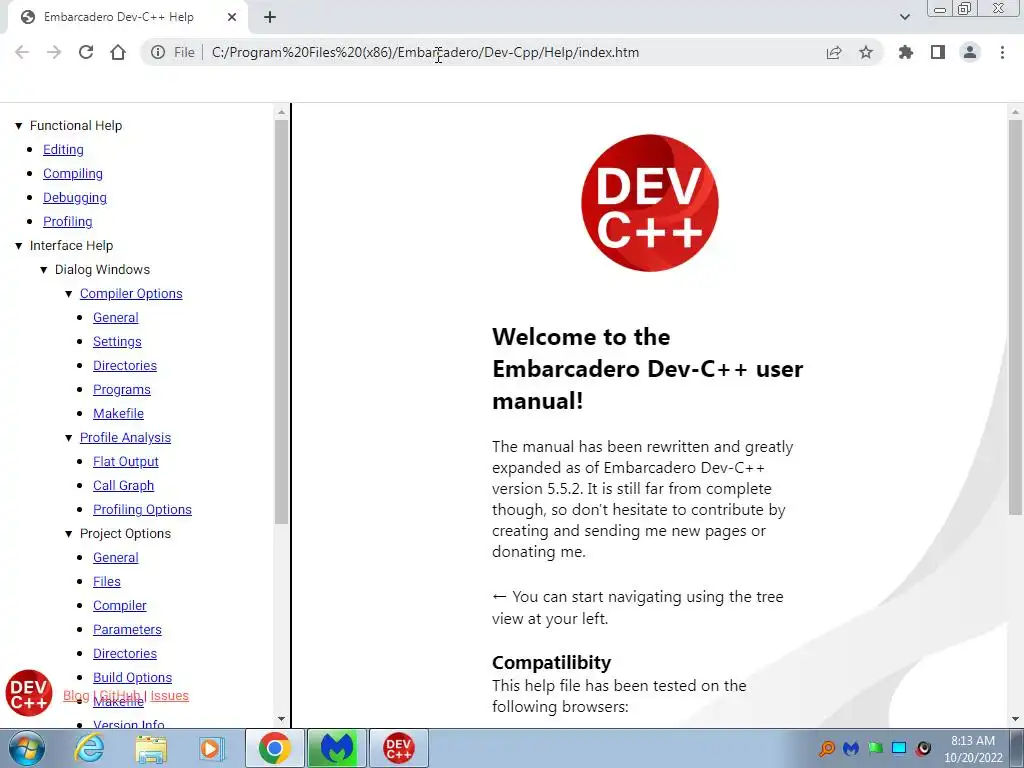1024x768 pixels.
Task: Click the browser forward arrow
Action: 54,52
